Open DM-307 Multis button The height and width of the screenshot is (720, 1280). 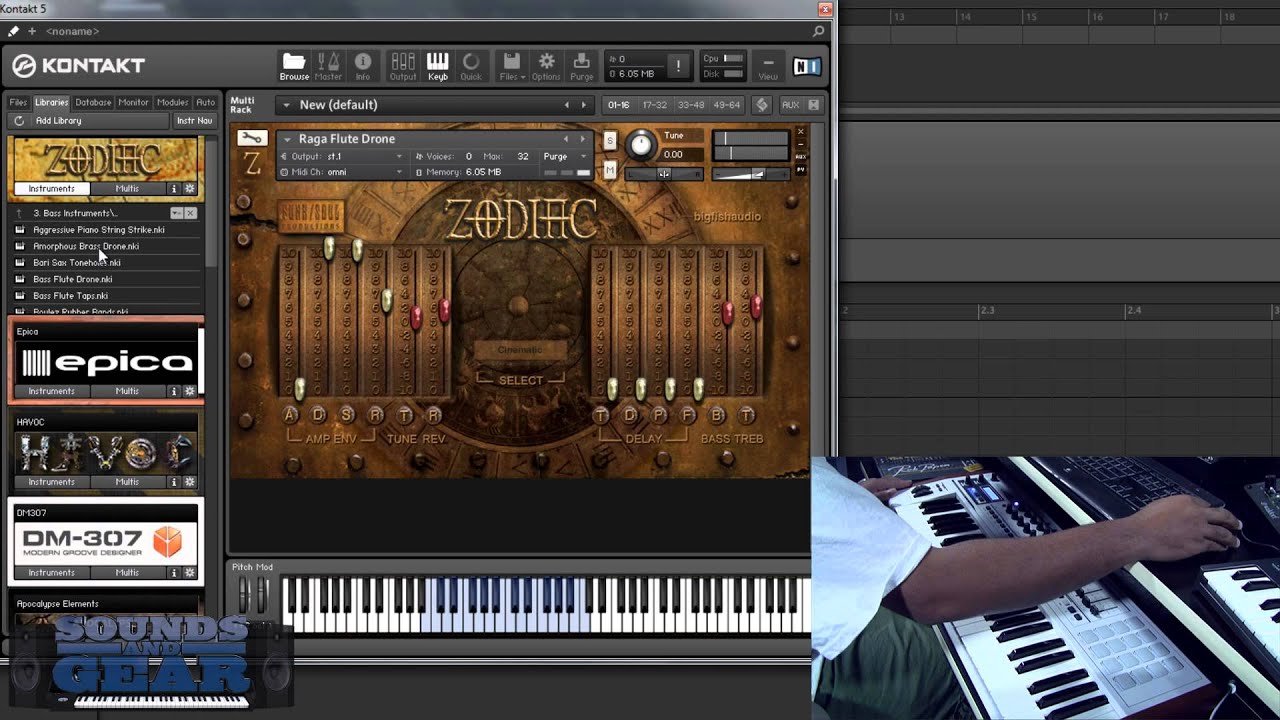click(x=127, y=573)
